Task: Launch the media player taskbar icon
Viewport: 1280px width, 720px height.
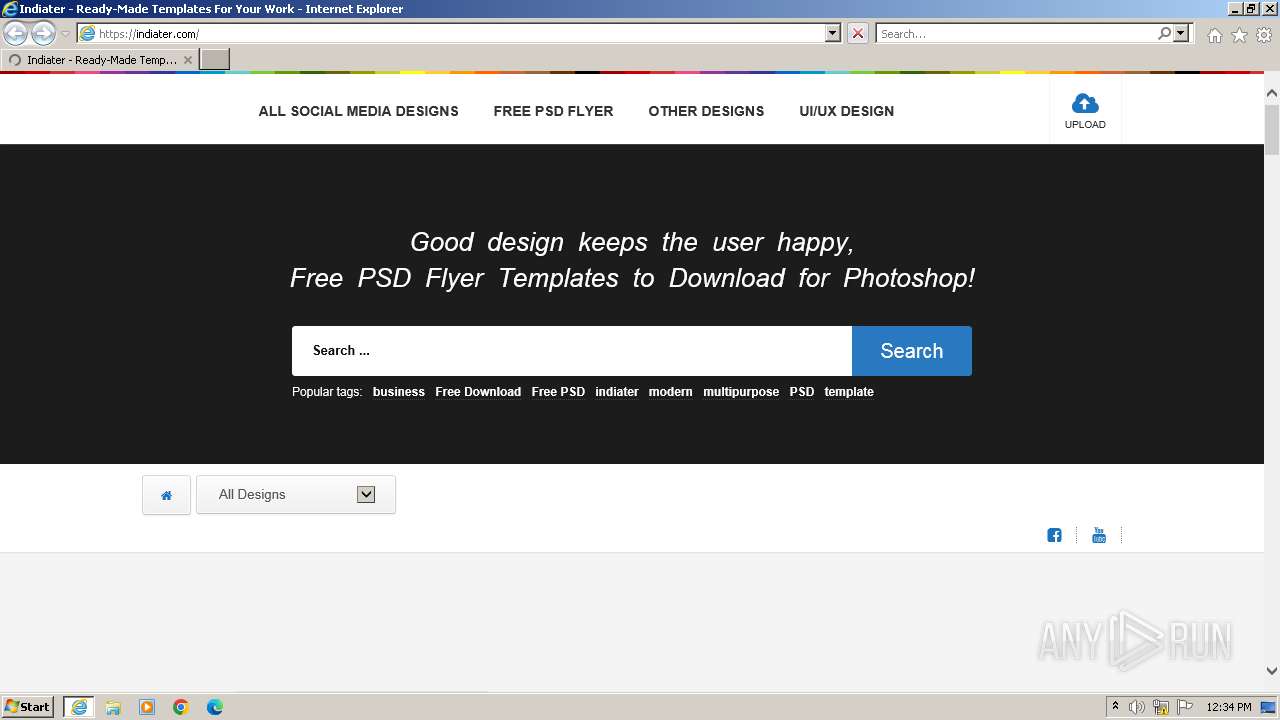Action: (147, 707)
